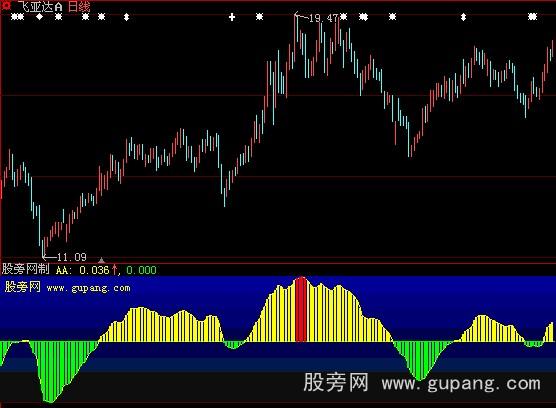Viewport: 556px width, 408px height.
Task: Select the stock name 飞亚达A
Action: click(40, 6)
